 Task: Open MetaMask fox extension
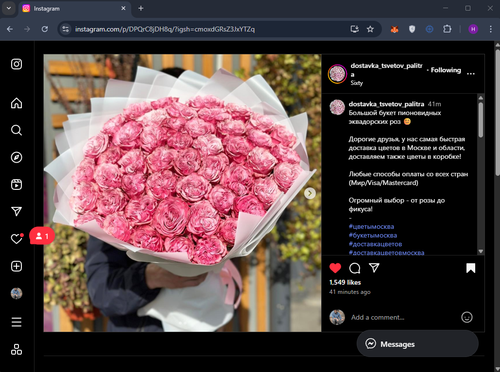(x=394, y=29)
